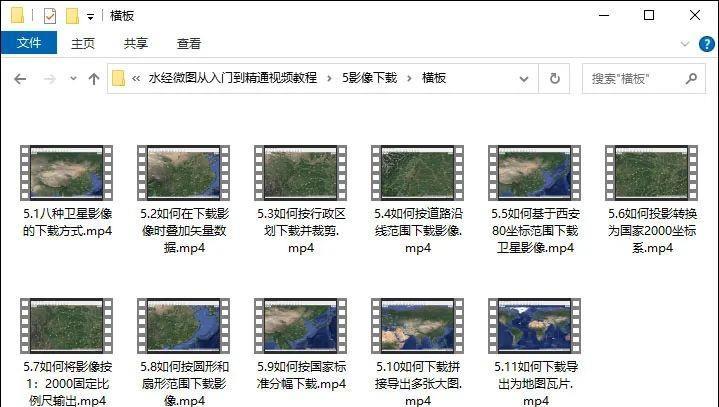Open Help with the blue question mark icon
The width and height of the screenshot is (719, 407).
[707, 44]
